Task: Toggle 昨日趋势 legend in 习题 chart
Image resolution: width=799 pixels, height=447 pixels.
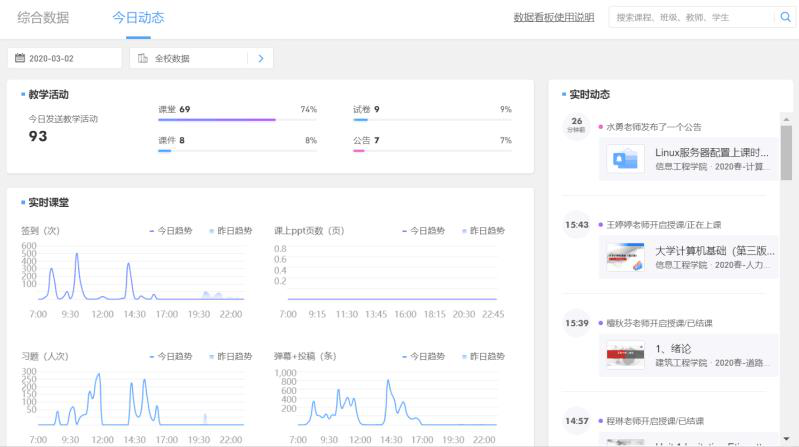Action: (x=230, y=356)
